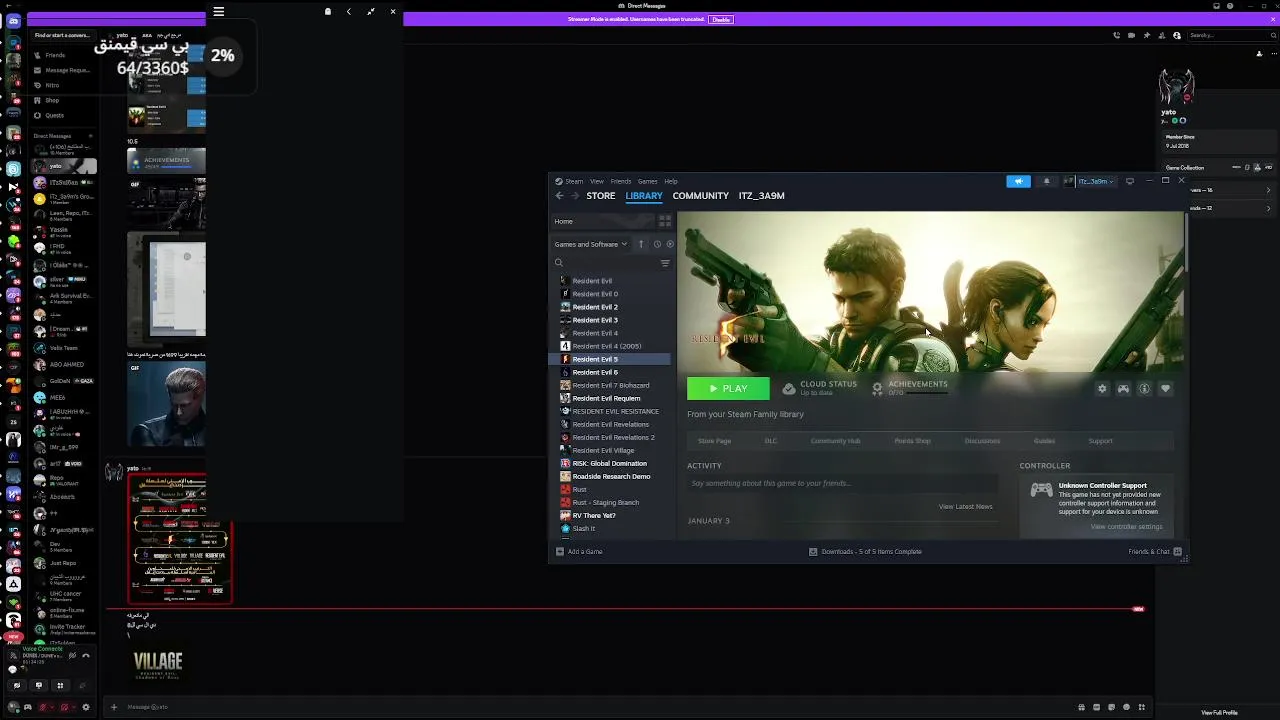Click Disable in Discord streamer mode banner
The height and width of the screenshot is (720, 1280).
point(720,19)
